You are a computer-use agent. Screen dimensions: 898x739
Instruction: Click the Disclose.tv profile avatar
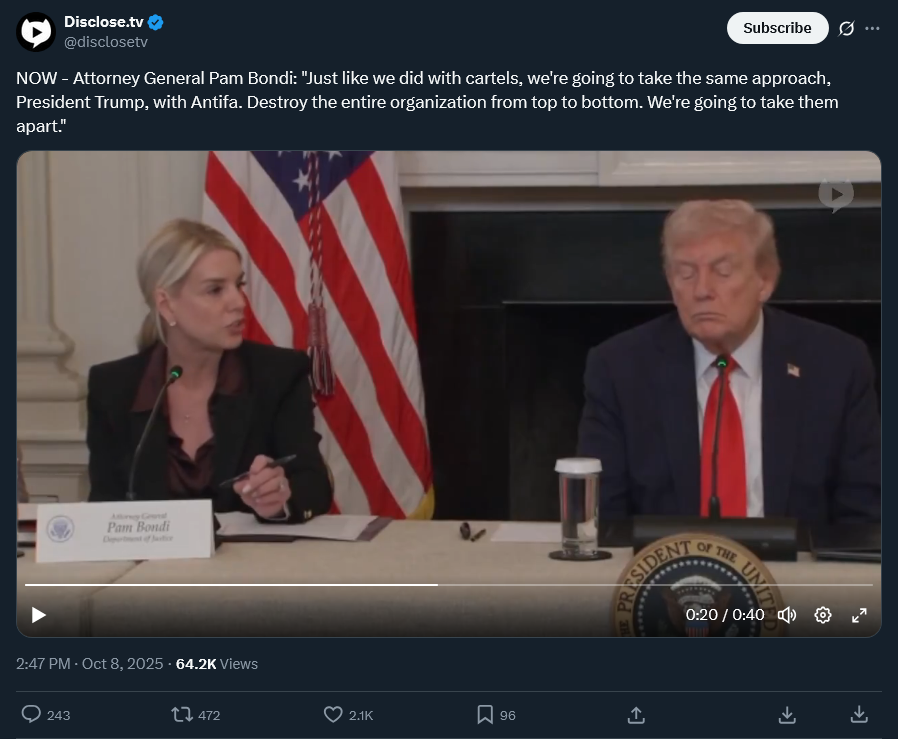36,32
